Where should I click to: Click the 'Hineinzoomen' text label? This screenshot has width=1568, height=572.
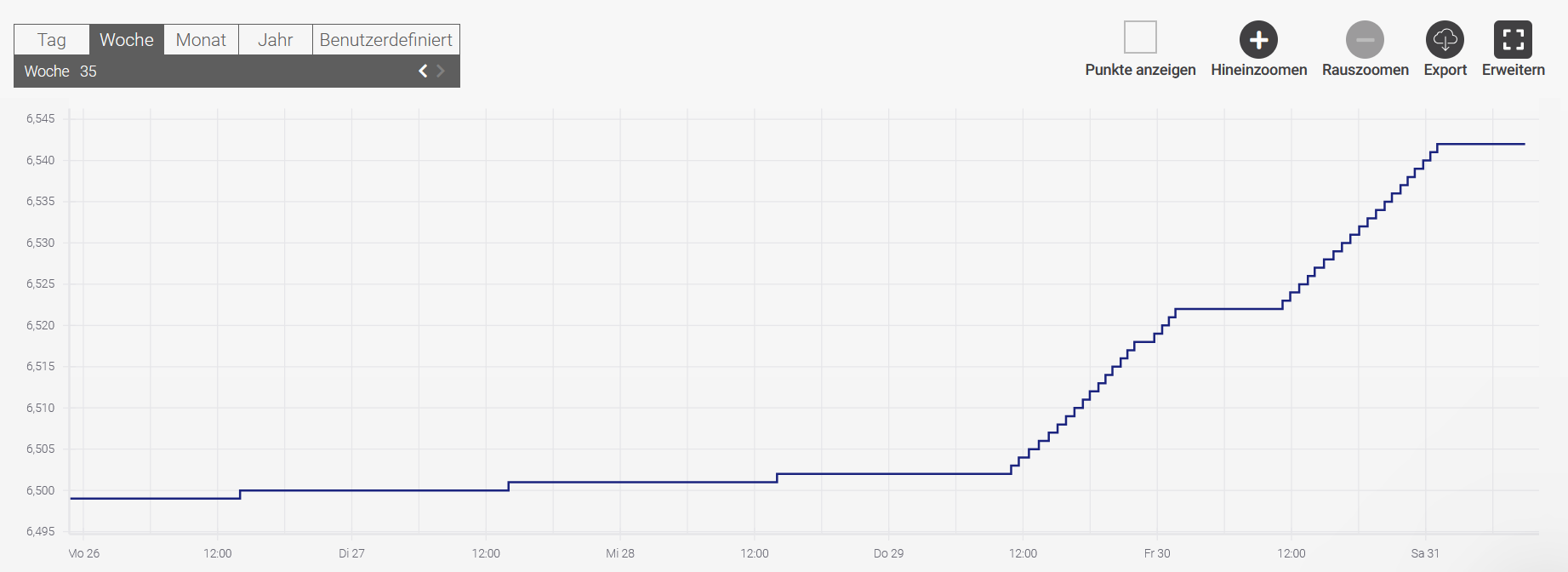pos(1258,70)
